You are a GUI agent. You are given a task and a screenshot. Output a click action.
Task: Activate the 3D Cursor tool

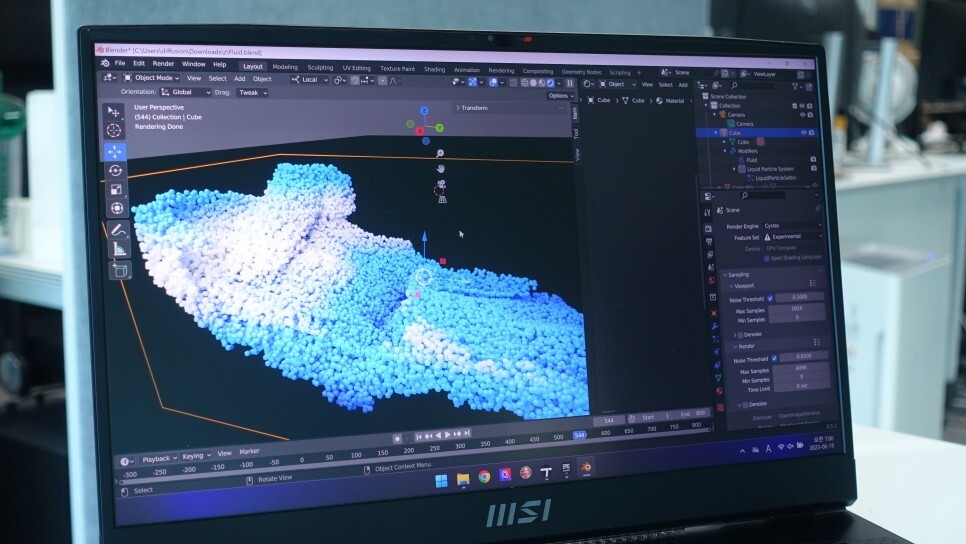click(114, 131)
